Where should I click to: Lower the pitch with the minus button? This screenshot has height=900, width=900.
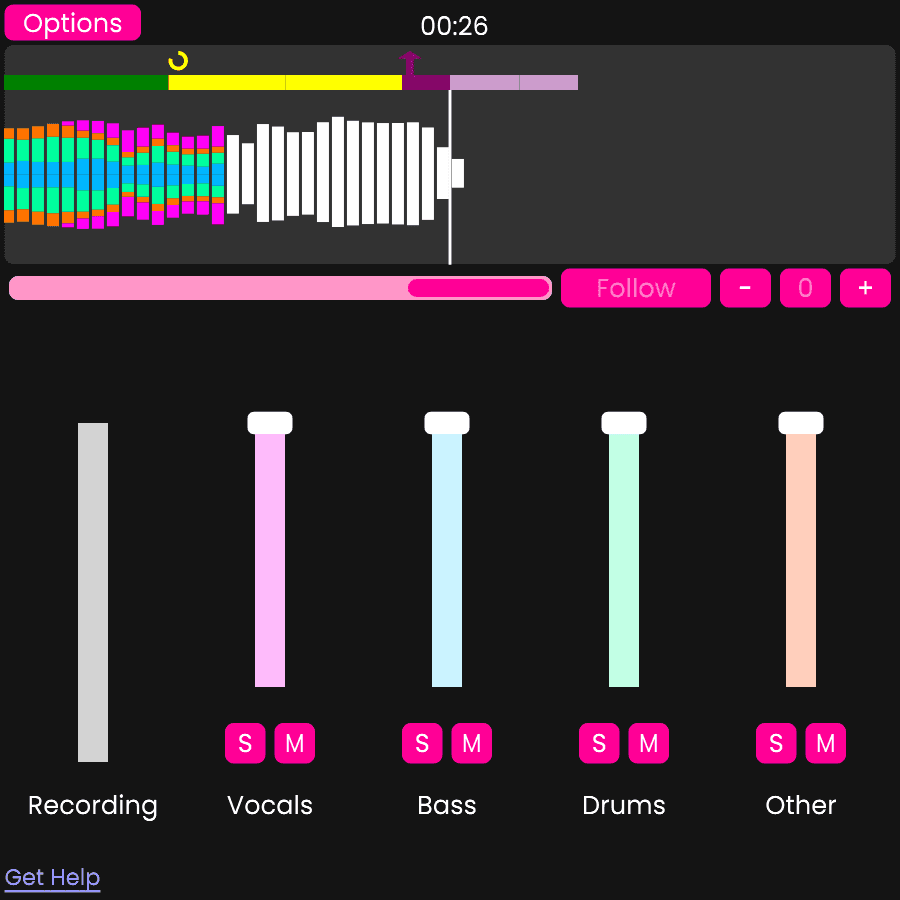tap(745, 288)
